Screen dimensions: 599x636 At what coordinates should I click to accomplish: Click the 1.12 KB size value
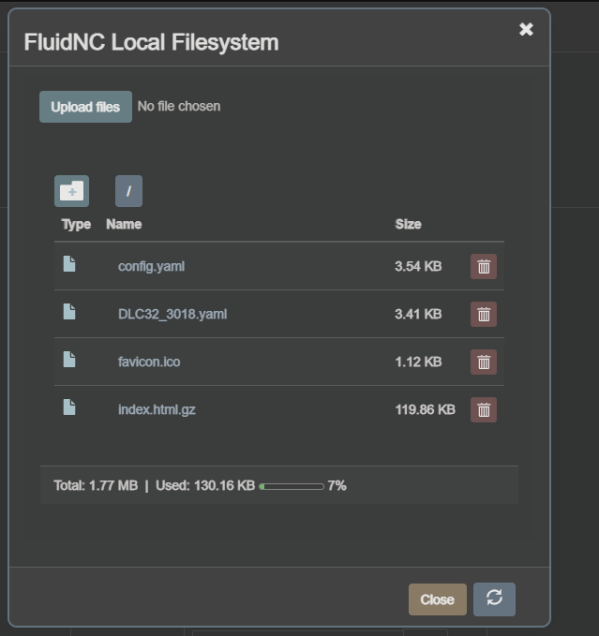point(418,362)
